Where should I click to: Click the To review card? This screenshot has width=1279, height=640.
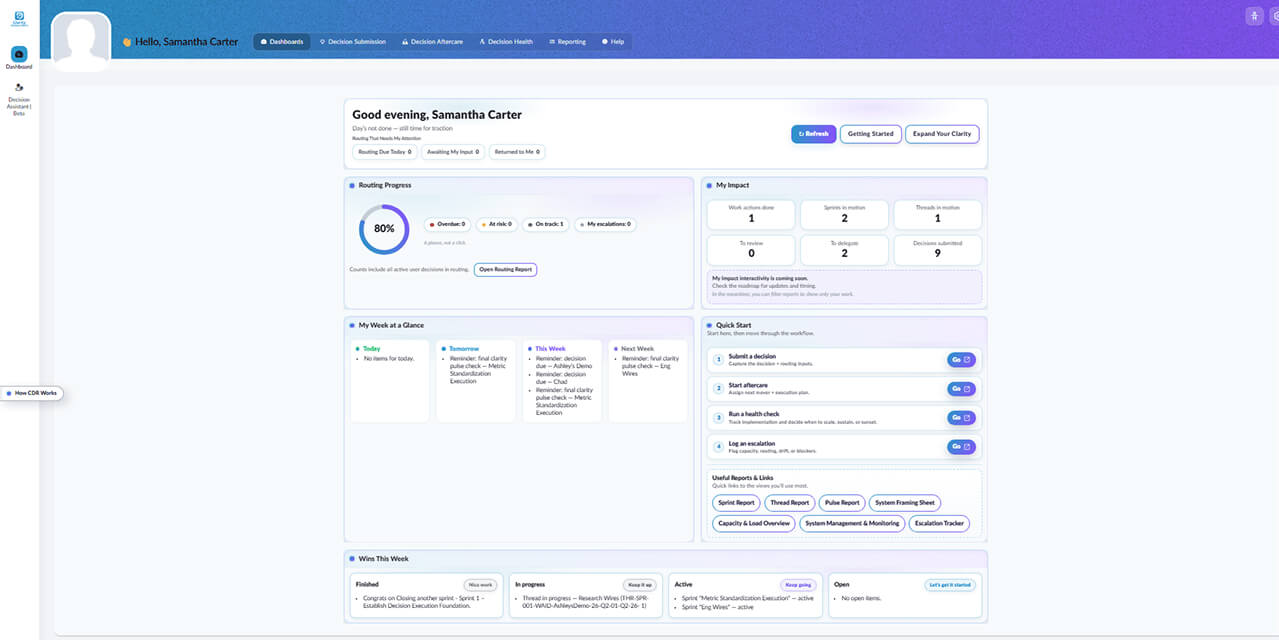coord(751,250)
